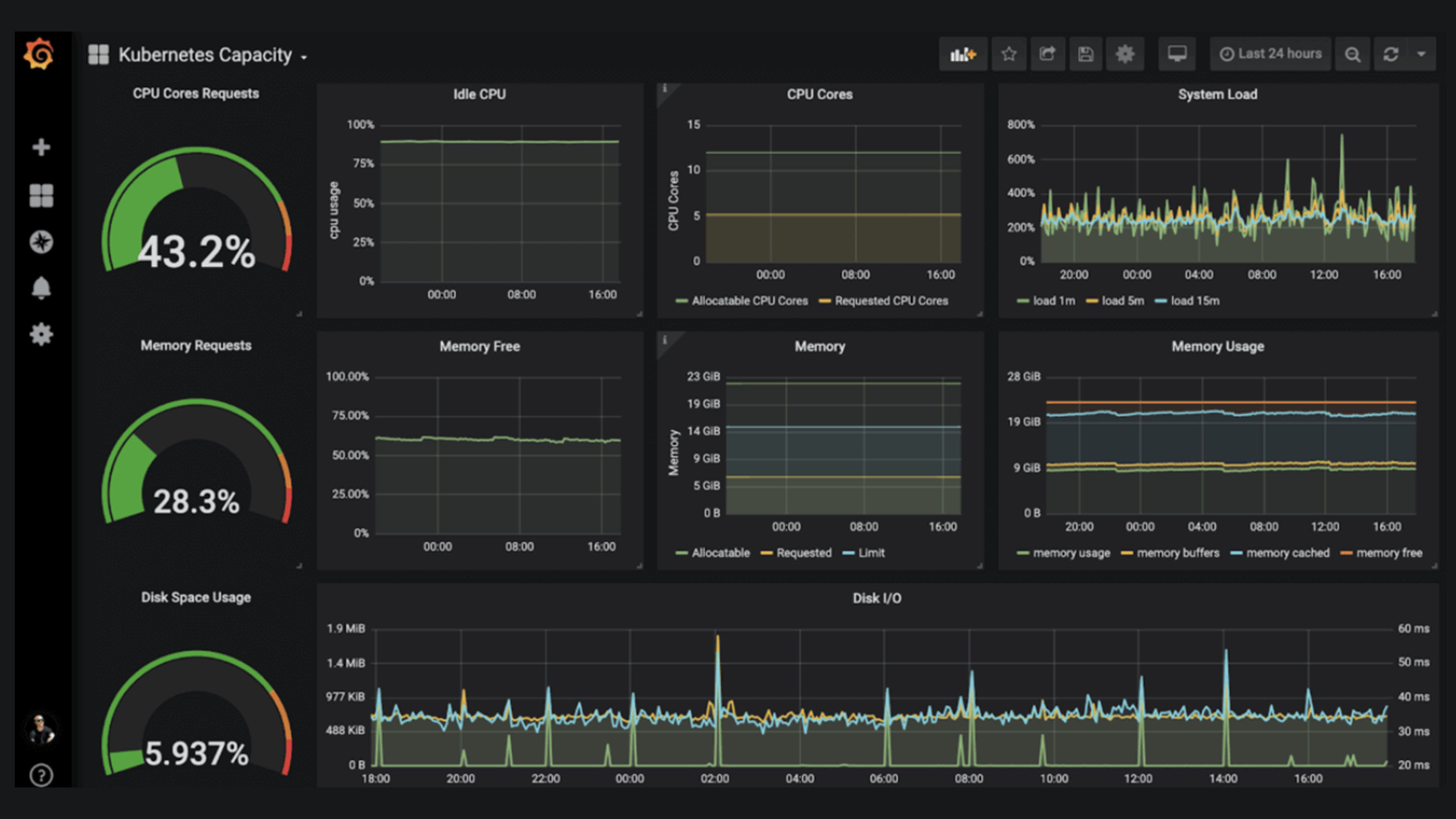Screen dimensions: 1456x819
Task: Click the Grafana home logo icon
Action: (x=38, y=55)
